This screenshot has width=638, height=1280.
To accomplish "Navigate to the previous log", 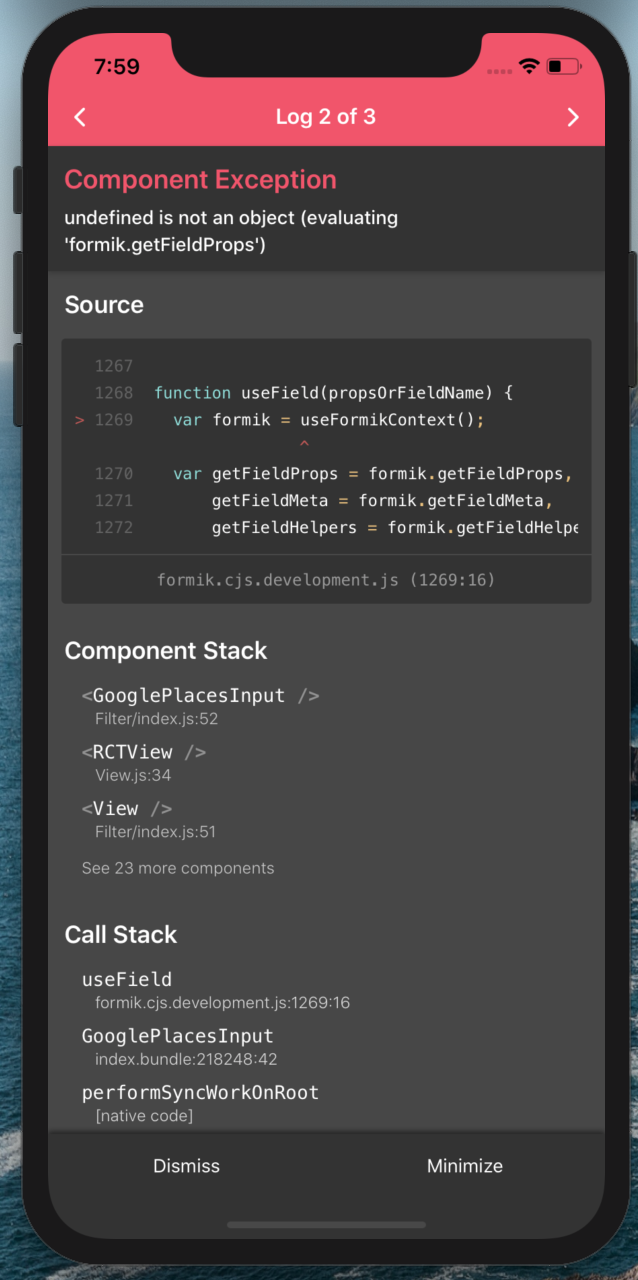I will click(79, 117).
